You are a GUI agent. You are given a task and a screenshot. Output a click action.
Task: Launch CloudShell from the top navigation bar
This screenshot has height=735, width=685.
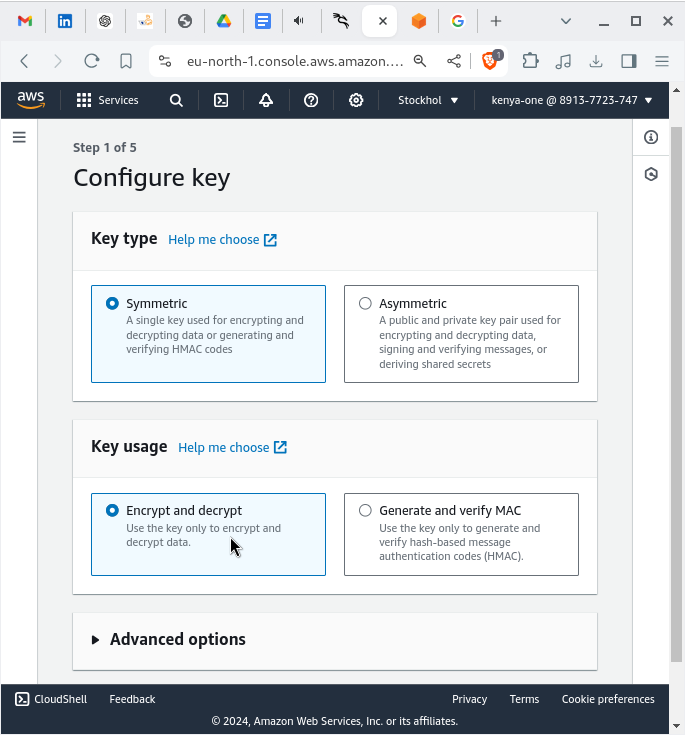coord(221,100)
